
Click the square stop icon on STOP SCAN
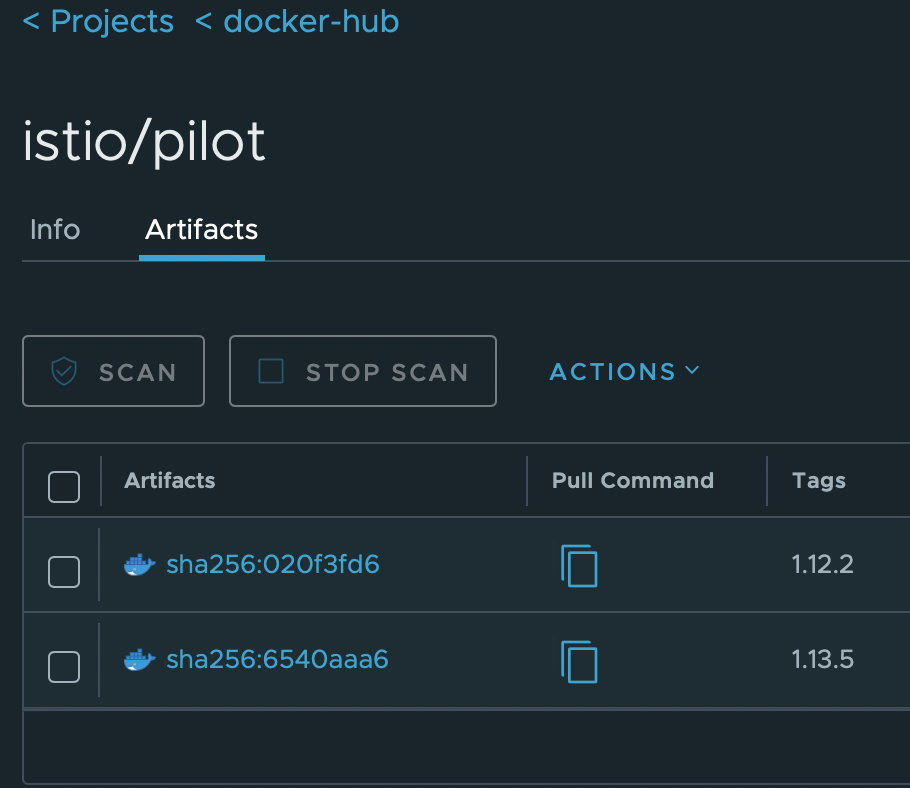(x=271, y=371)
